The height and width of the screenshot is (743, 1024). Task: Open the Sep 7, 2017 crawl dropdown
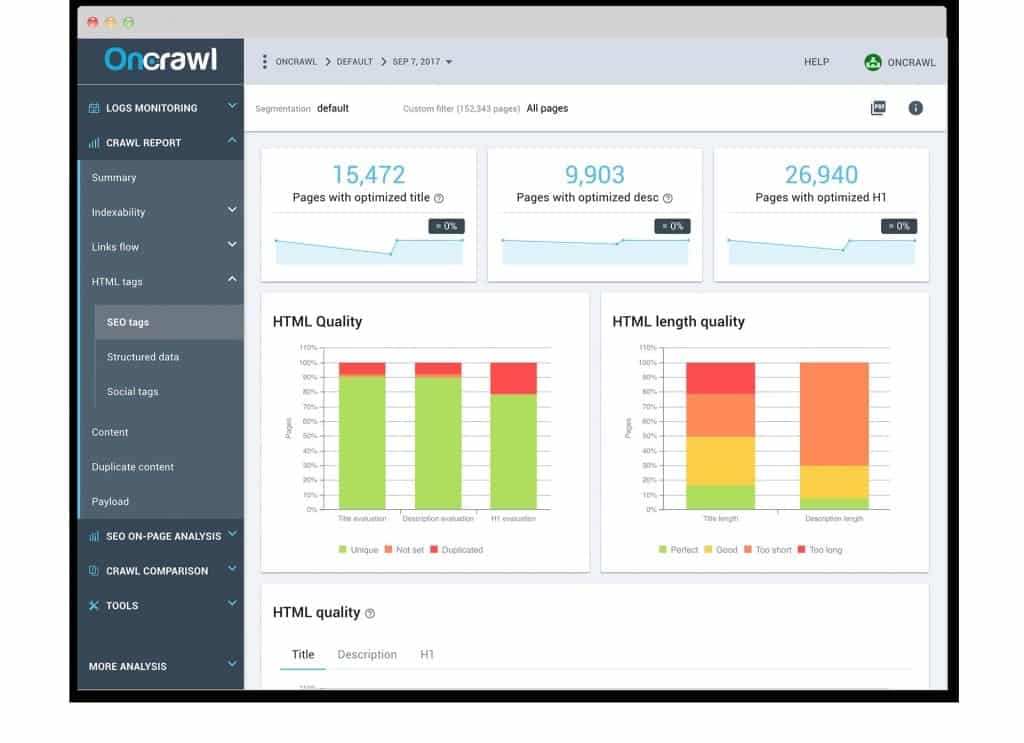(x=422, y=62)
